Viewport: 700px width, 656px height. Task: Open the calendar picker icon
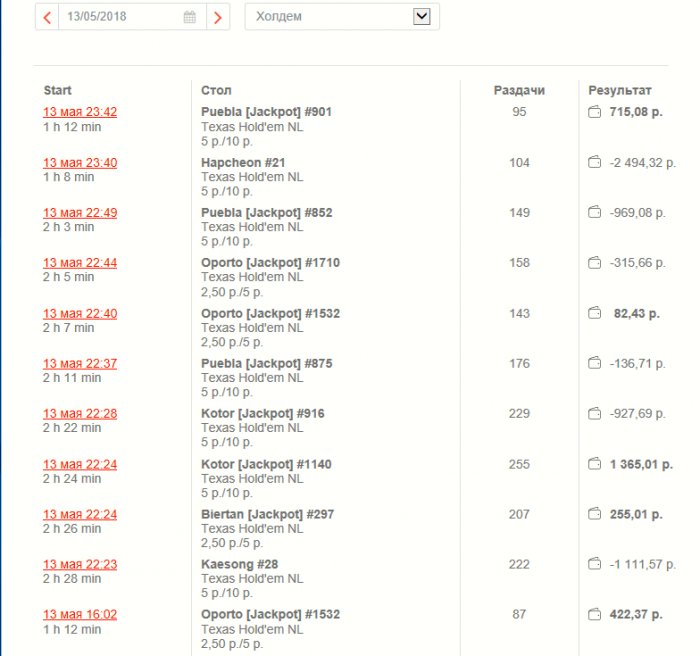click(190, 17)
